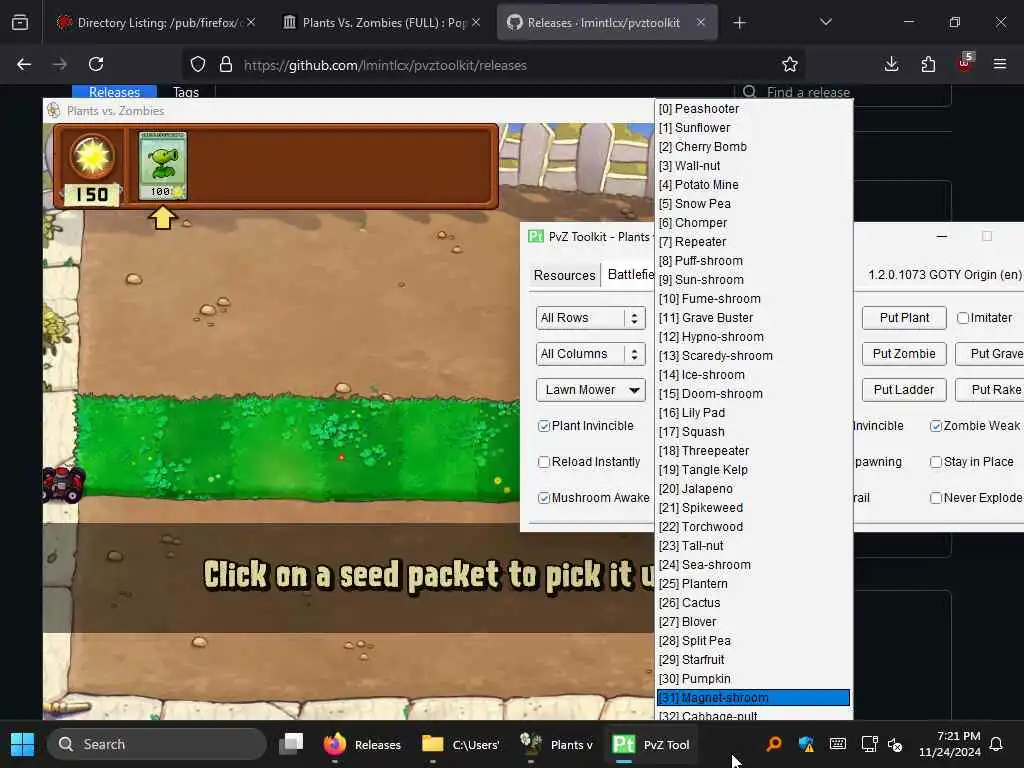
Task: Toggle the Plant Invincible checkbox
Action: coord(543,426)
